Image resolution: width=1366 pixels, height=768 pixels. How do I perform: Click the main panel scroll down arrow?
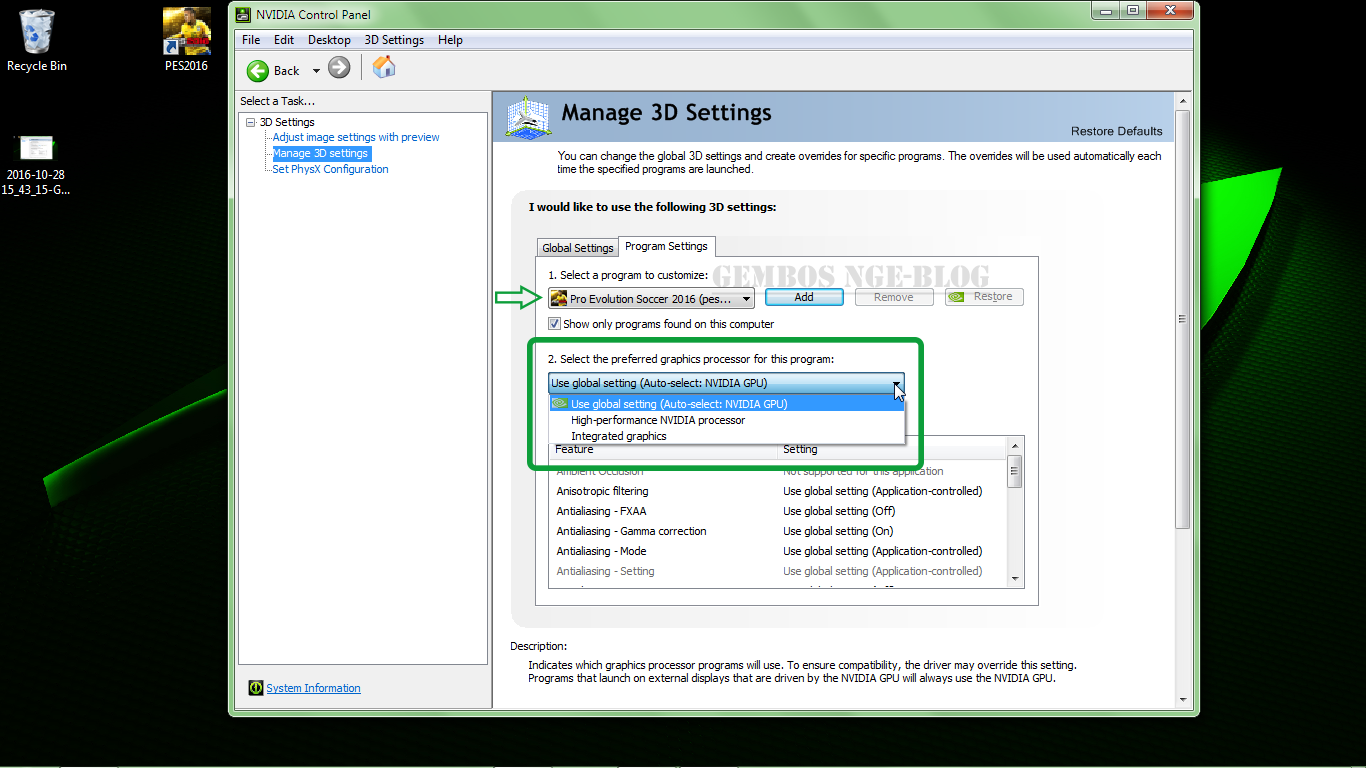pyautogui.click(x=1182, y=700)
